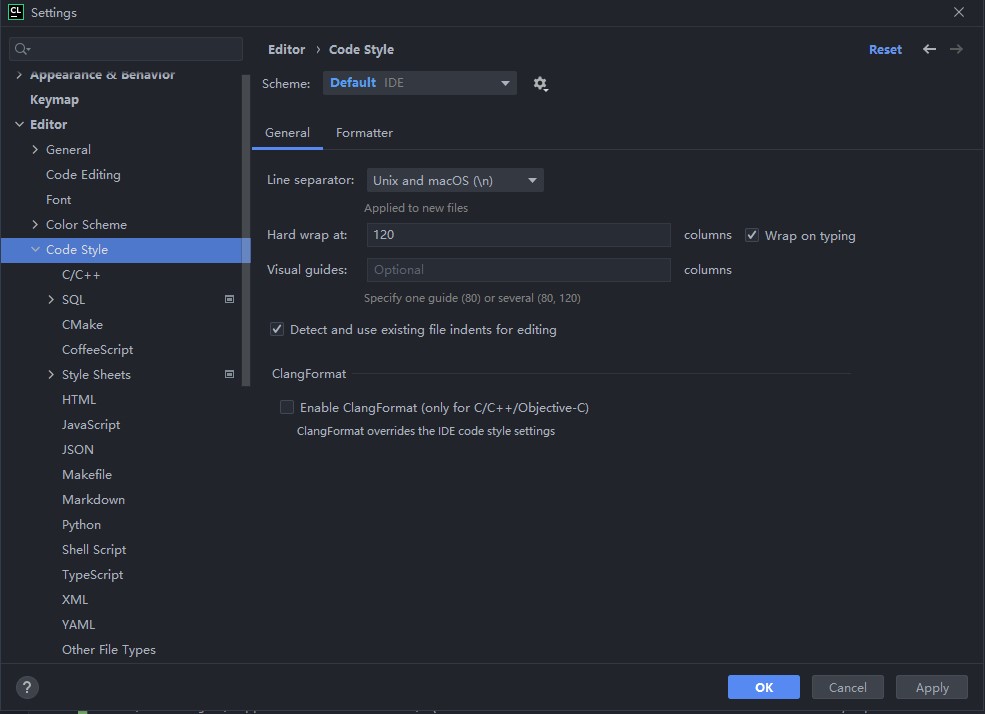Click the SQL row per-project marker icon

(229, 300)
